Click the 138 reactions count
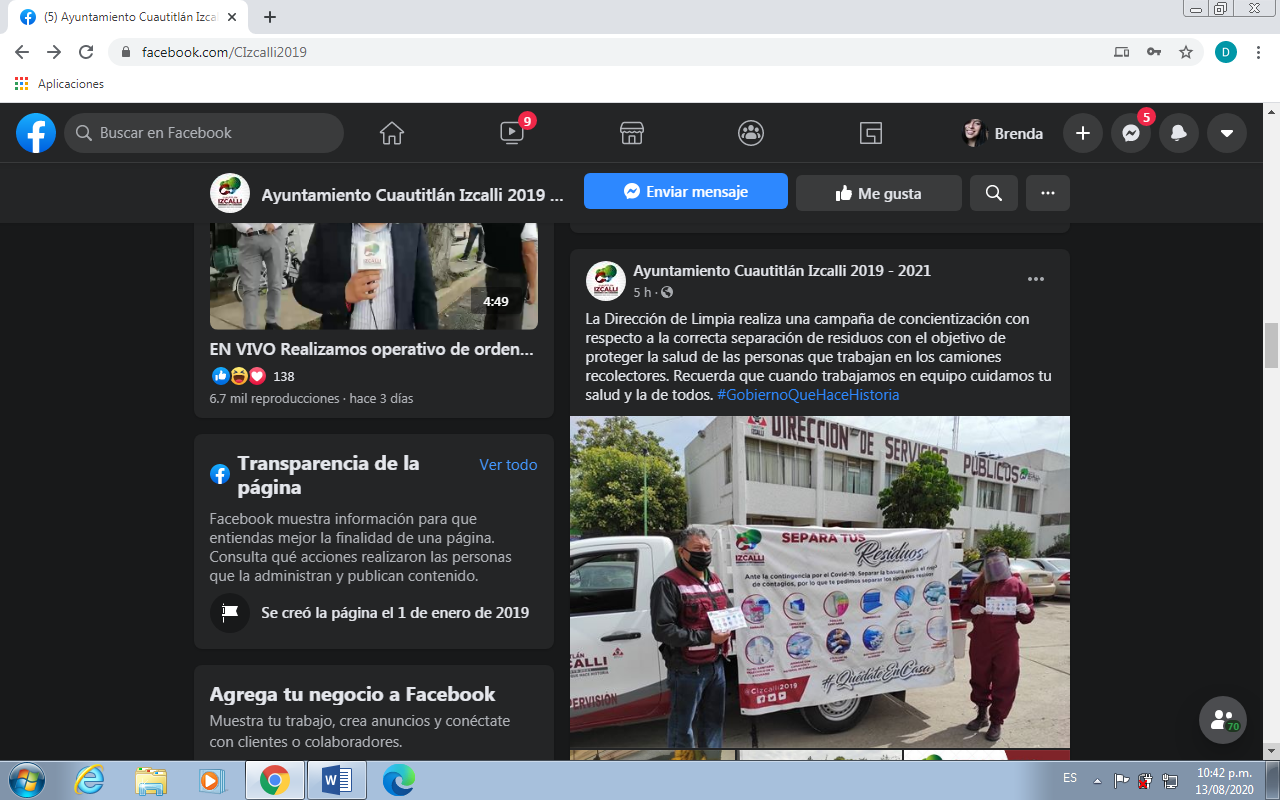Screen dimensions: 1280x800 coord(284,376)
